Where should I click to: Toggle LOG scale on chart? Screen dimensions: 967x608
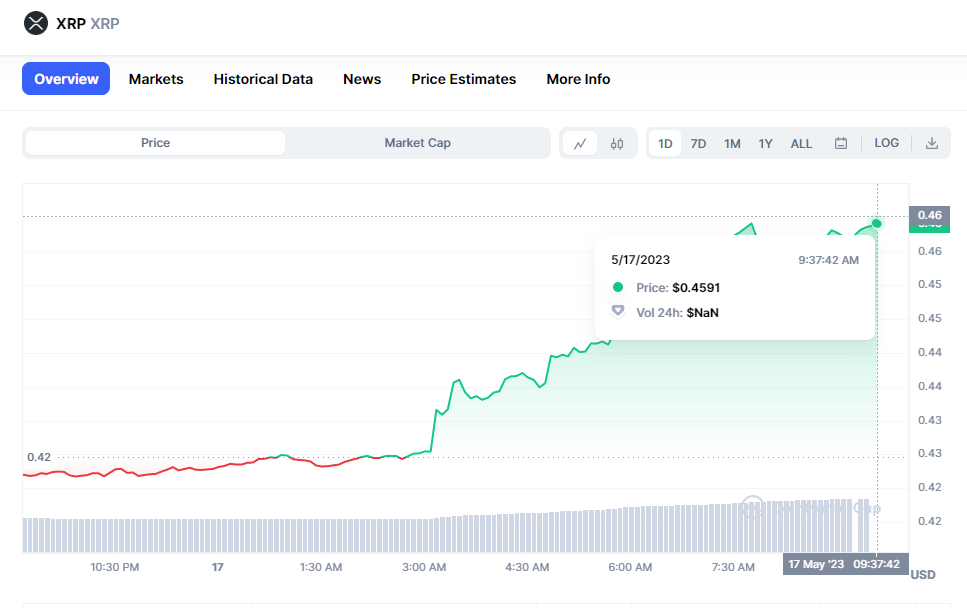(x=886, y=143)
